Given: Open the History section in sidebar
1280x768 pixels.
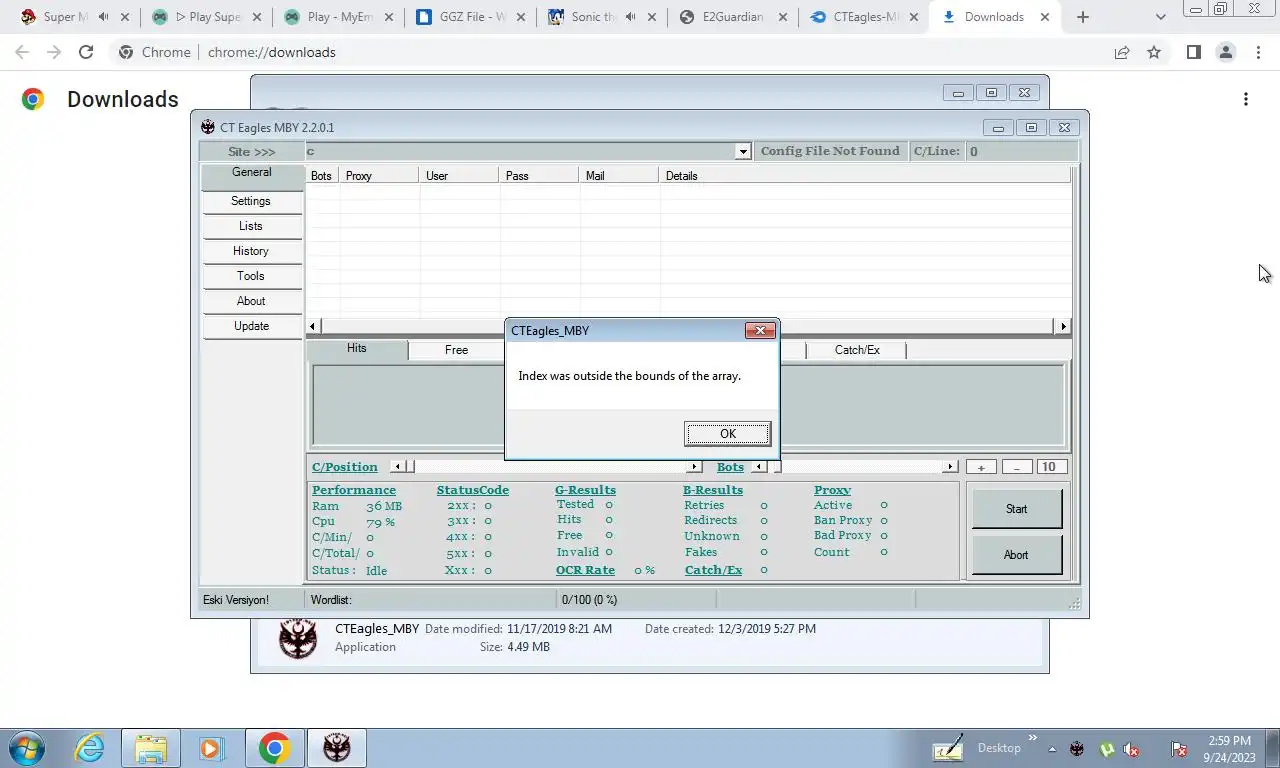Looking at the screenshot, I should (x=251, y=251).
